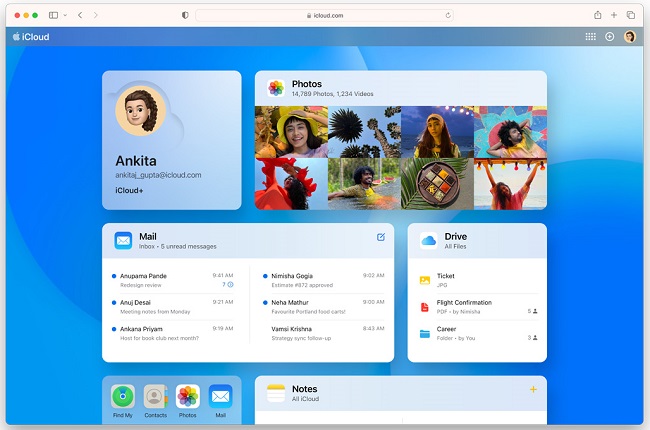This screenshot has width=650, height=430.
Task: Click the Ticket image file icon
Action: pyautogui.click(x=425, y=281)
